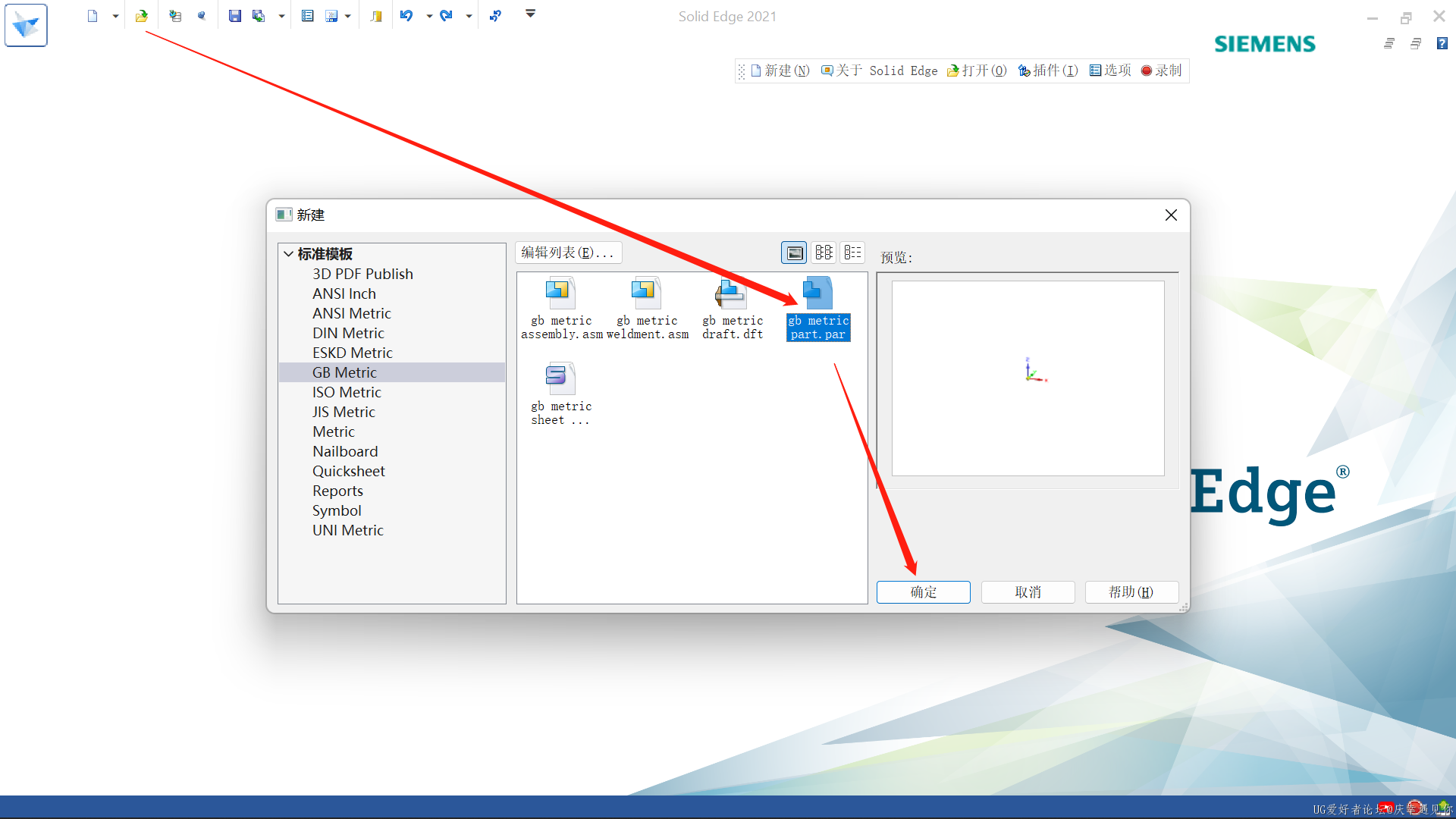Select ANSI Metric template category

(x=352, y=313)
